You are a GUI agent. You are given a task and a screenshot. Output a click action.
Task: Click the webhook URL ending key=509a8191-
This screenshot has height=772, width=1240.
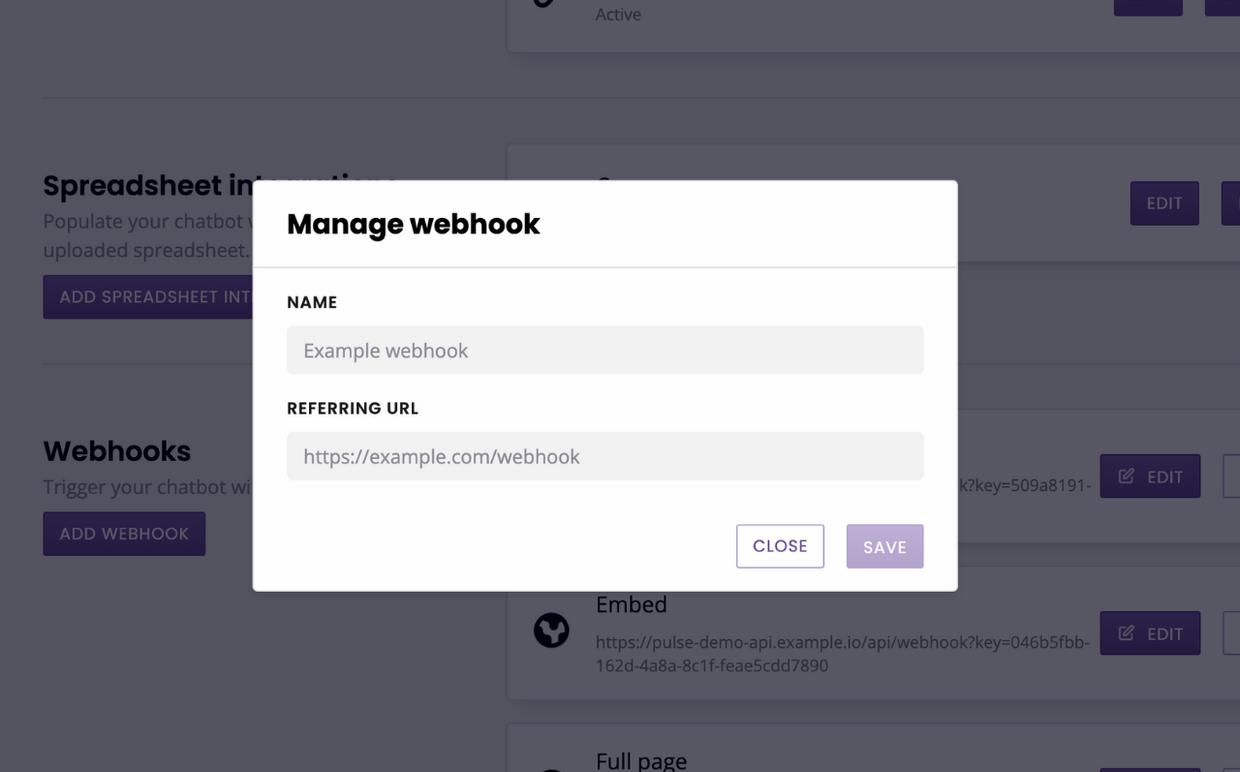(1024, 485)
